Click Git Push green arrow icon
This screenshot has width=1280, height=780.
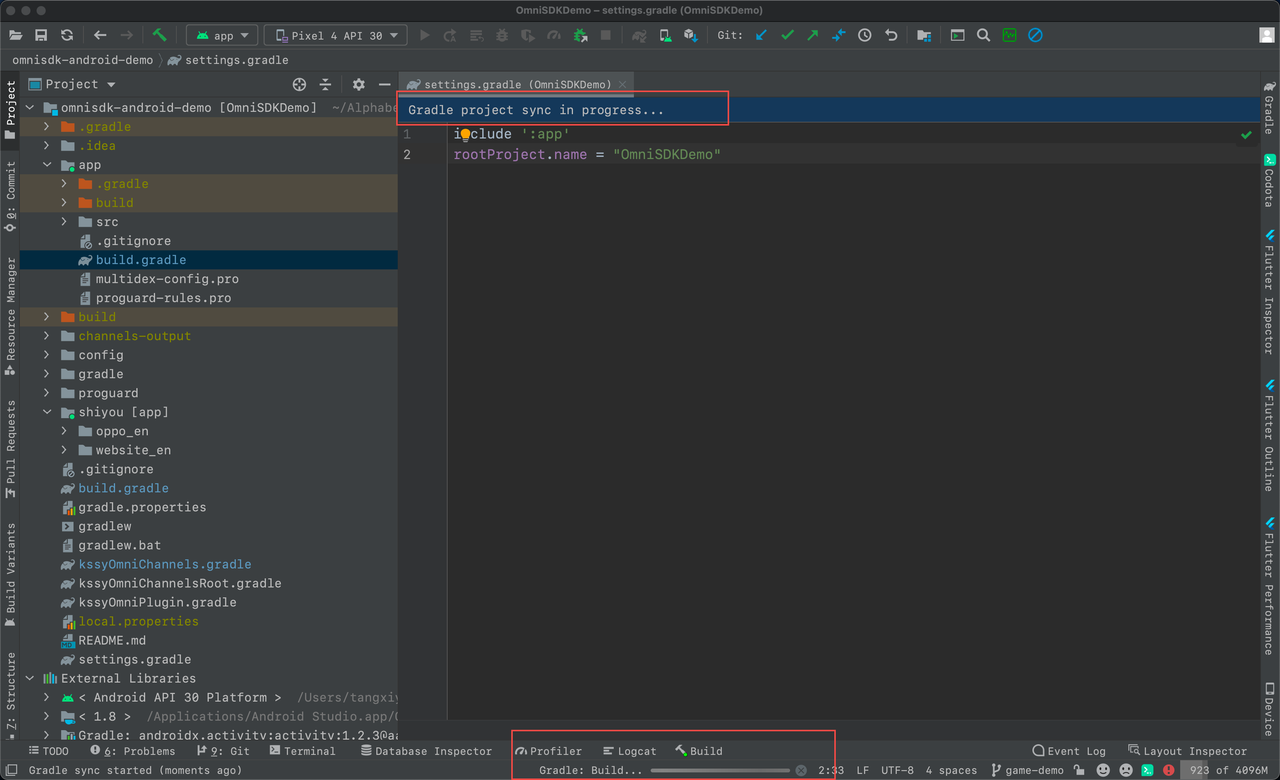813,35
